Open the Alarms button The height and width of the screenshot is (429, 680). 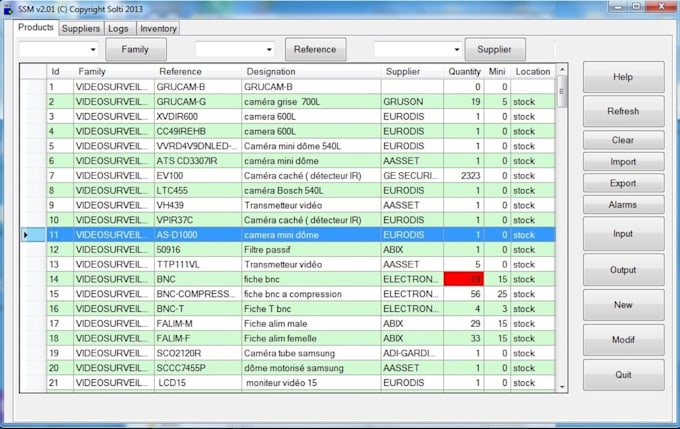pos(623,204)
